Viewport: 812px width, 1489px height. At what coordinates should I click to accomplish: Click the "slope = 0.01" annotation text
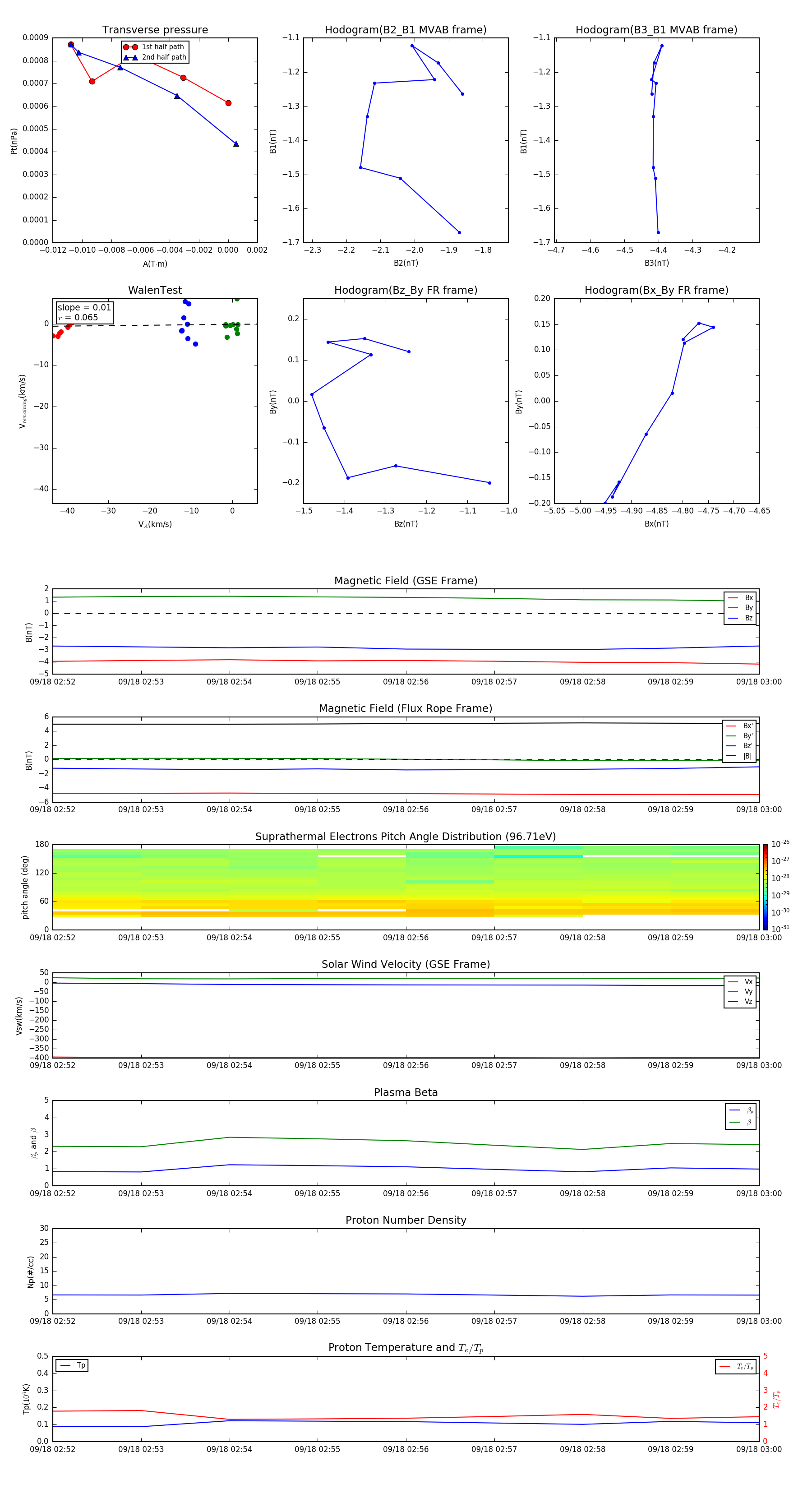[84, 308]
